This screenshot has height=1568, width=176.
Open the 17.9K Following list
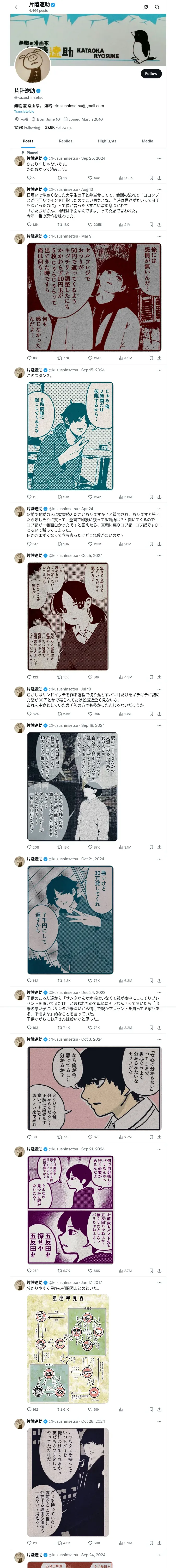(27, 127)
